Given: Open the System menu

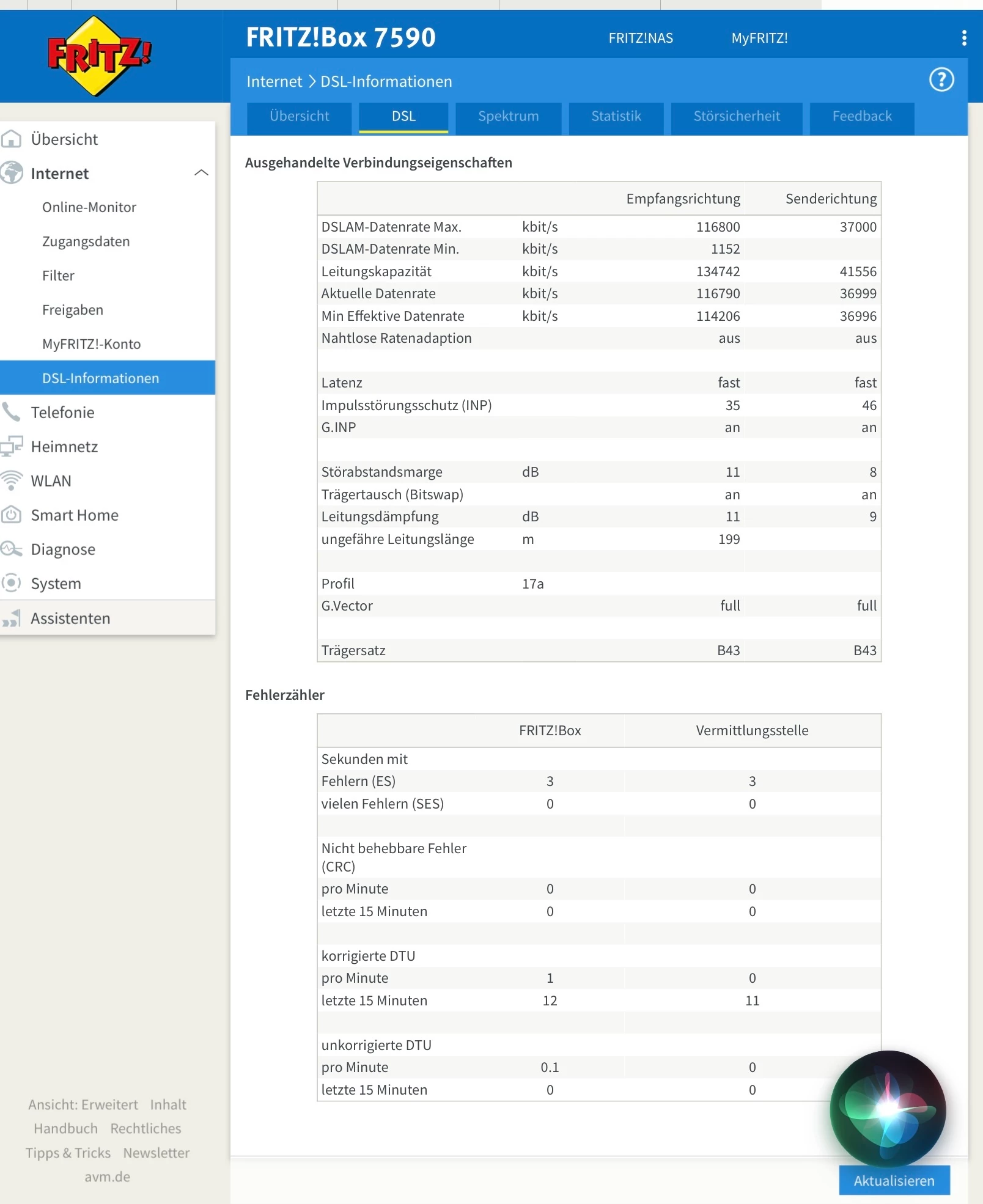Looking at the screenshot, I should pyautogui.click(x=56, y=583).
